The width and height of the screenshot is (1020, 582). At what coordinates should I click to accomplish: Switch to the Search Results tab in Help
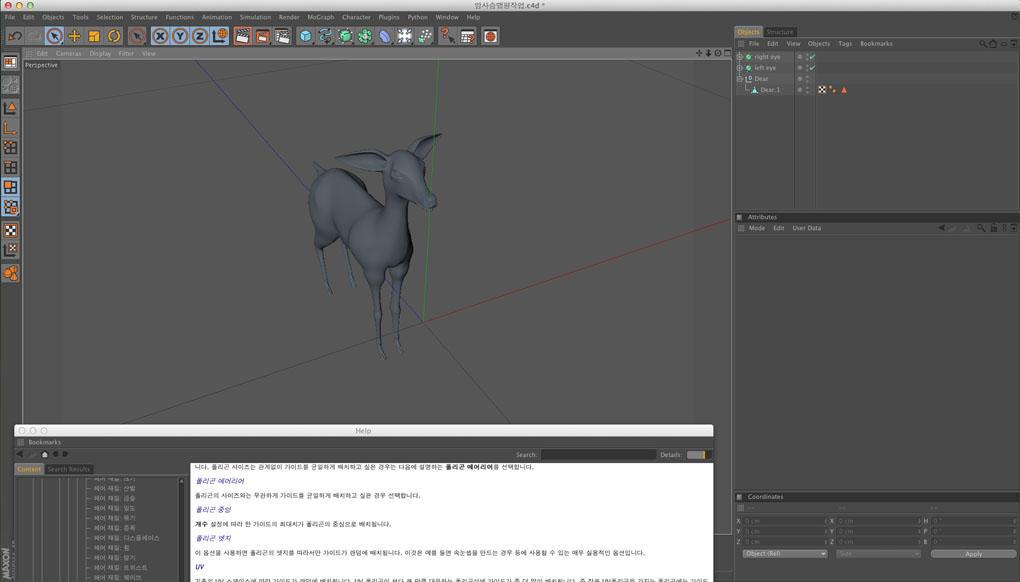(68, 469)
